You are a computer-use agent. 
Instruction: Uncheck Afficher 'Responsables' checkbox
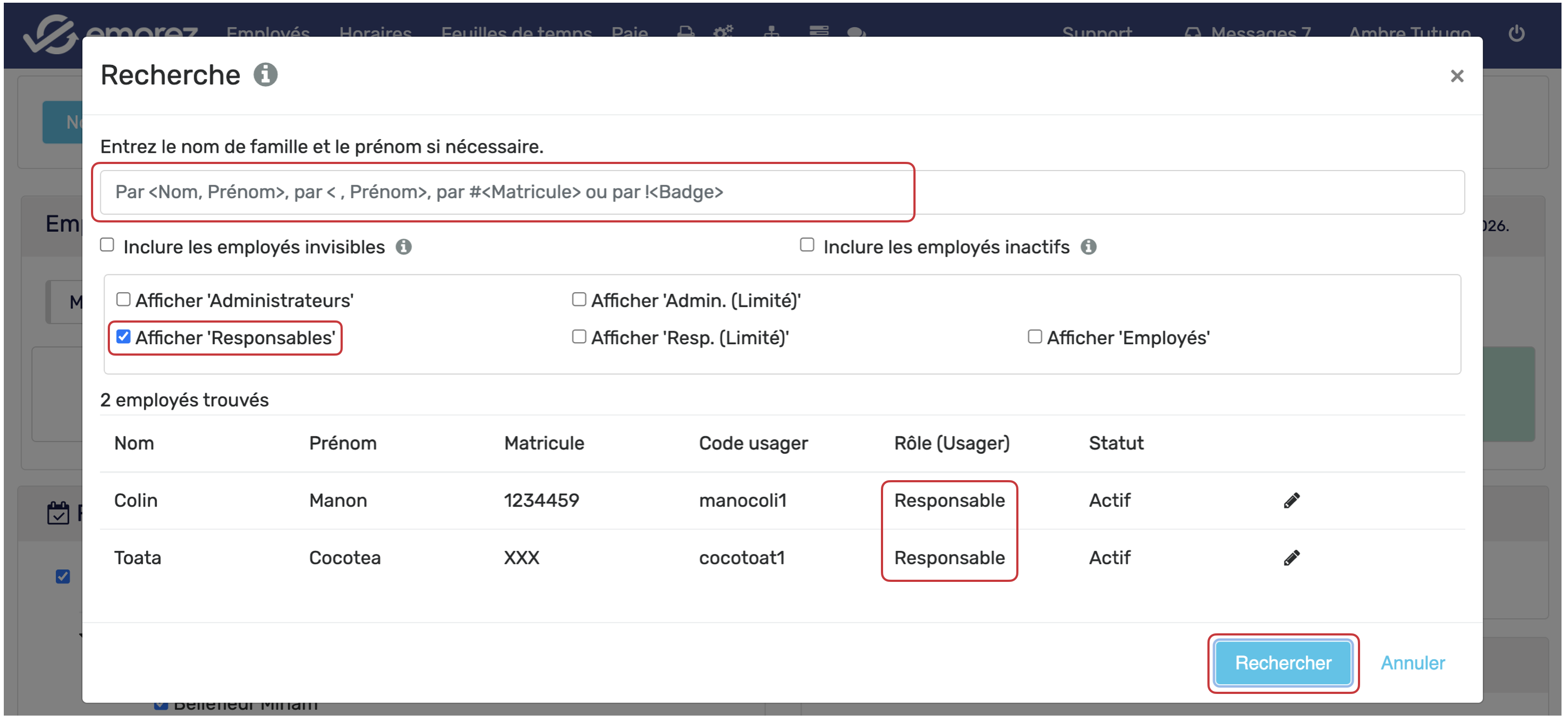[123, 337]
